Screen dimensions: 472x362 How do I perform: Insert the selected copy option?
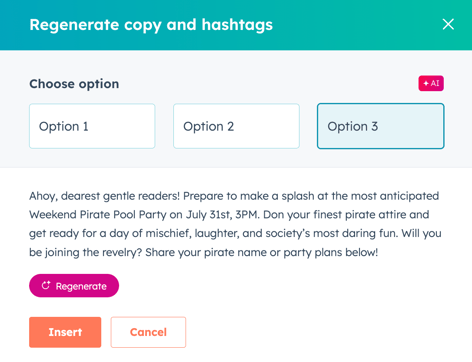65,332
